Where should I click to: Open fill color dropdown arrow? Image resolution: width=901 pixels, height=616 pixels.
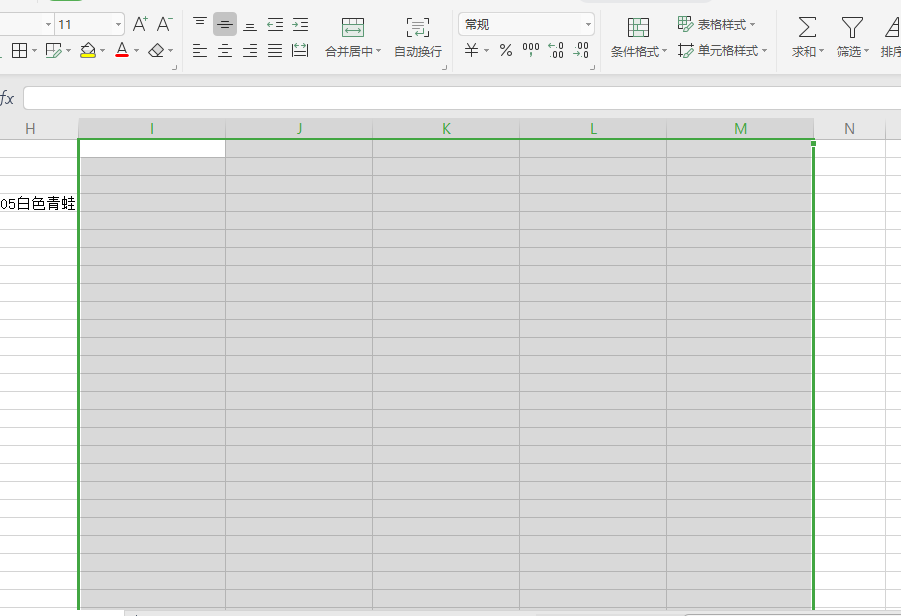tap(102, 51)
